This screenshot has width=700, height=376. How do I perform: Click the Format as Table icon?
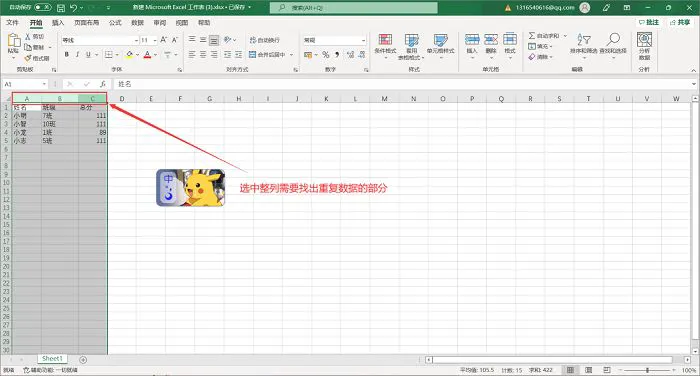click(412, 40)
